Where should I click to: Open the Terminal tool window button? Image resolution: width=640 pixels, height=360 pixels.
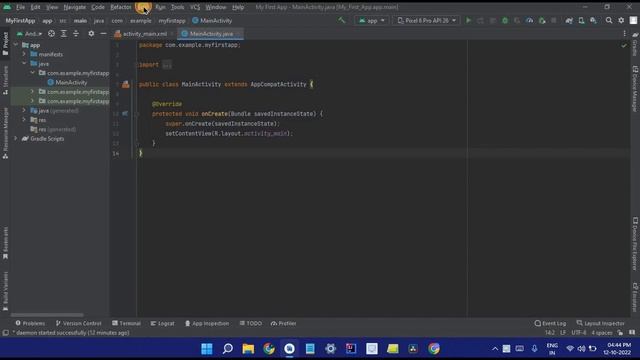point(126,323)
